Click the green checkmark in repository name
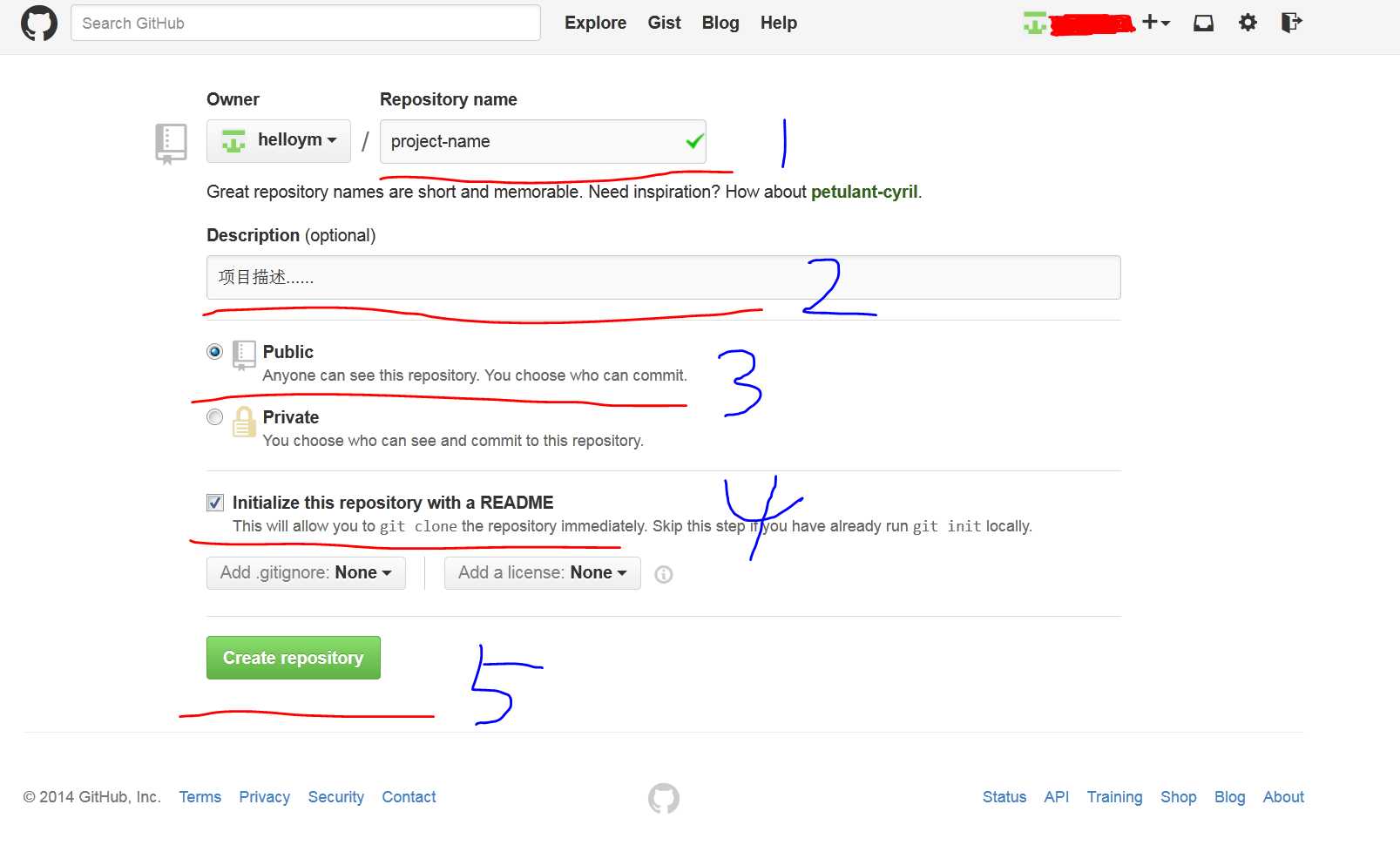This screenshot has height=845, width=1400. pos(694,141)
